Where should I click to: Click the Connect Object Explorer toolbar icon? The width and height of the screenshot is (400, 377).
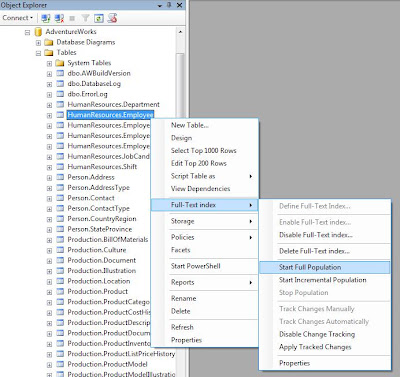tap(46, 18)
